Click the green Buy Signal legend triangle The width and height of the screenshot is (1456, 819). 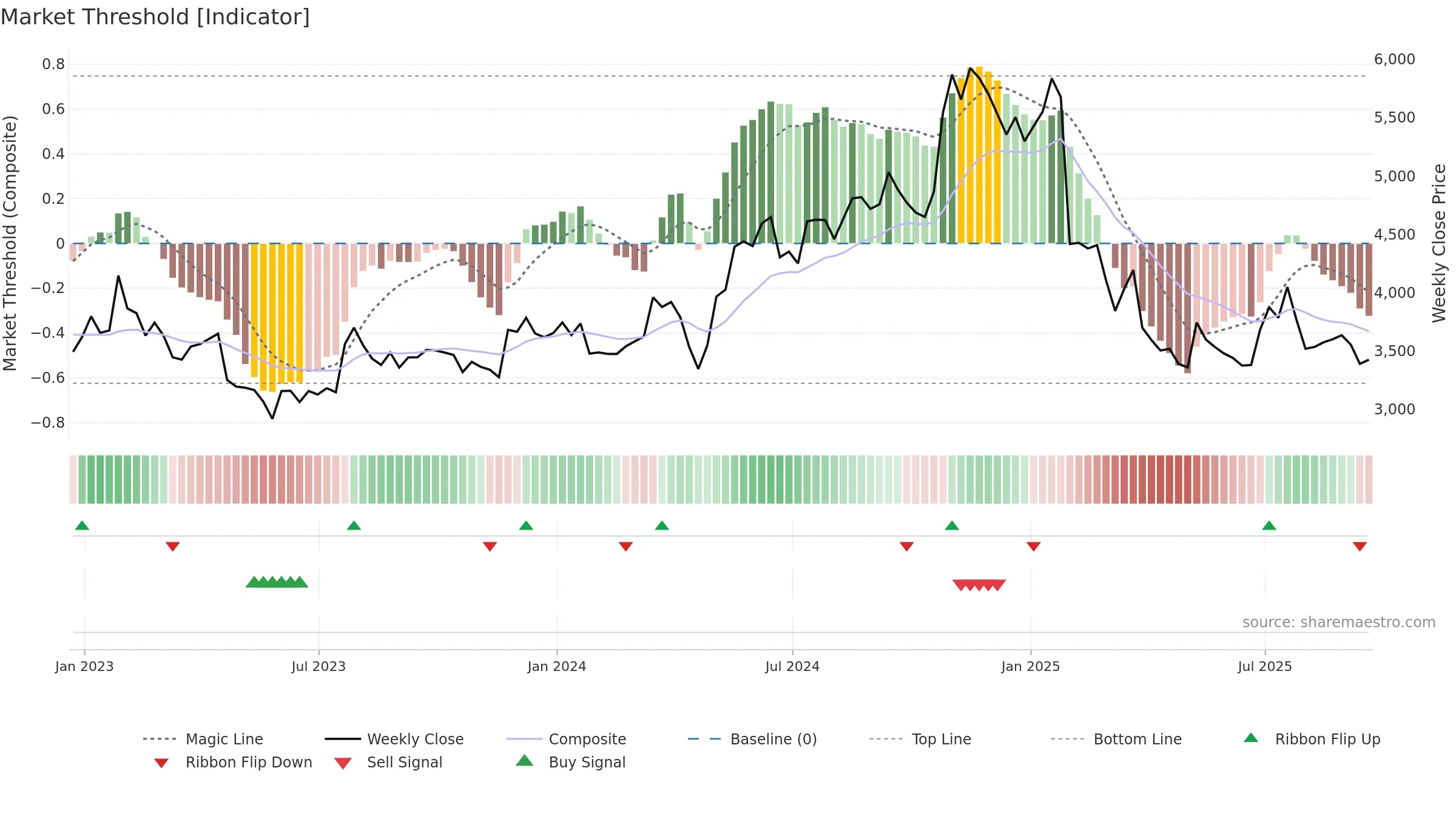coord(525,760)
